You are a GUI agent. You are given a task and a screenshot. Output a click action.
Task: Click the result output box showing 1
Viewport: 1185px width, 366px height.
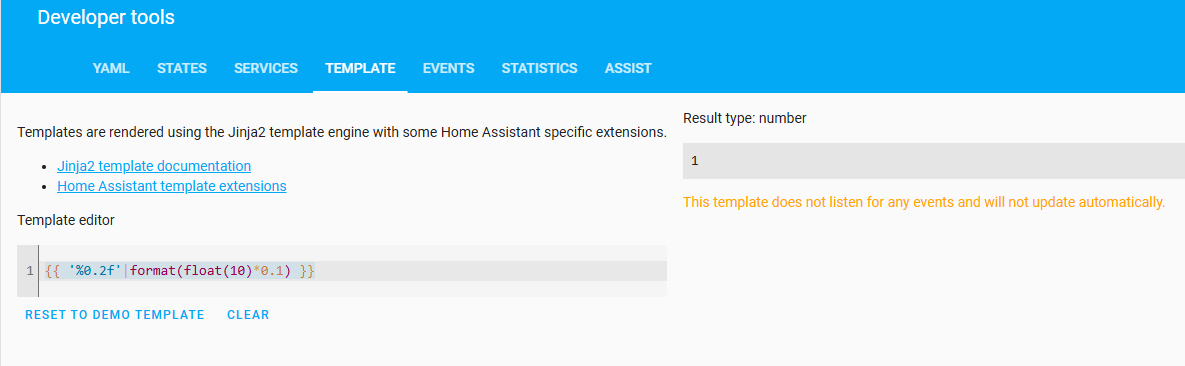(x=933, y=161)
